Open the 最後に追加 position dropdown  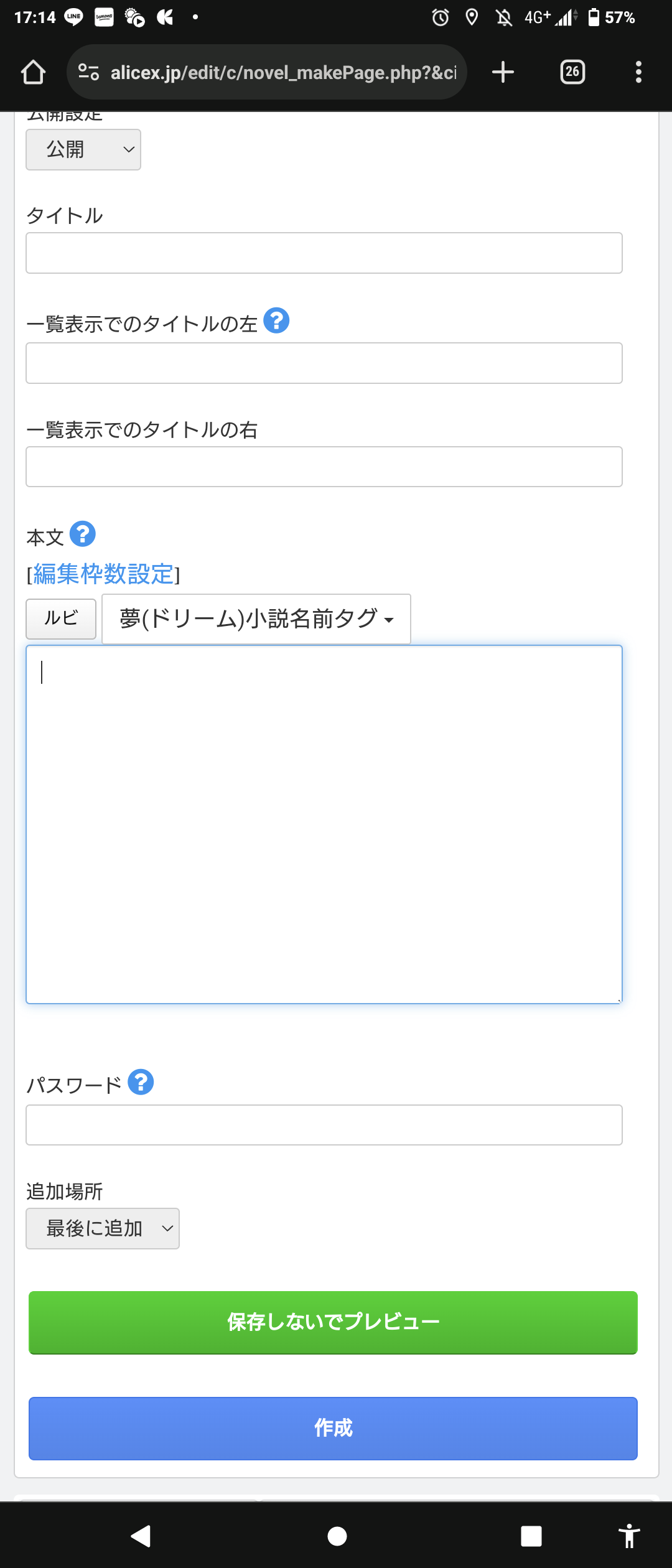pos(103,1228)
